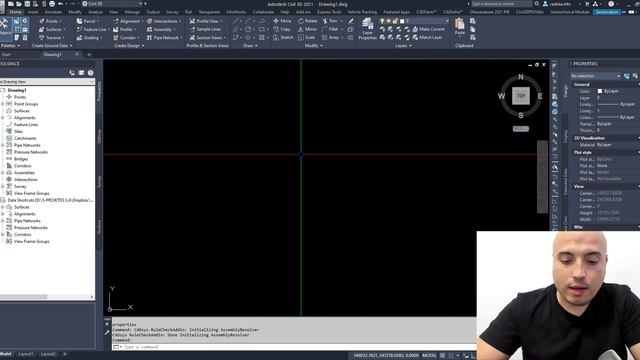This screenshot has height=360, width=640.
Task: Select the Scale command
Action: tap(307, 38)
